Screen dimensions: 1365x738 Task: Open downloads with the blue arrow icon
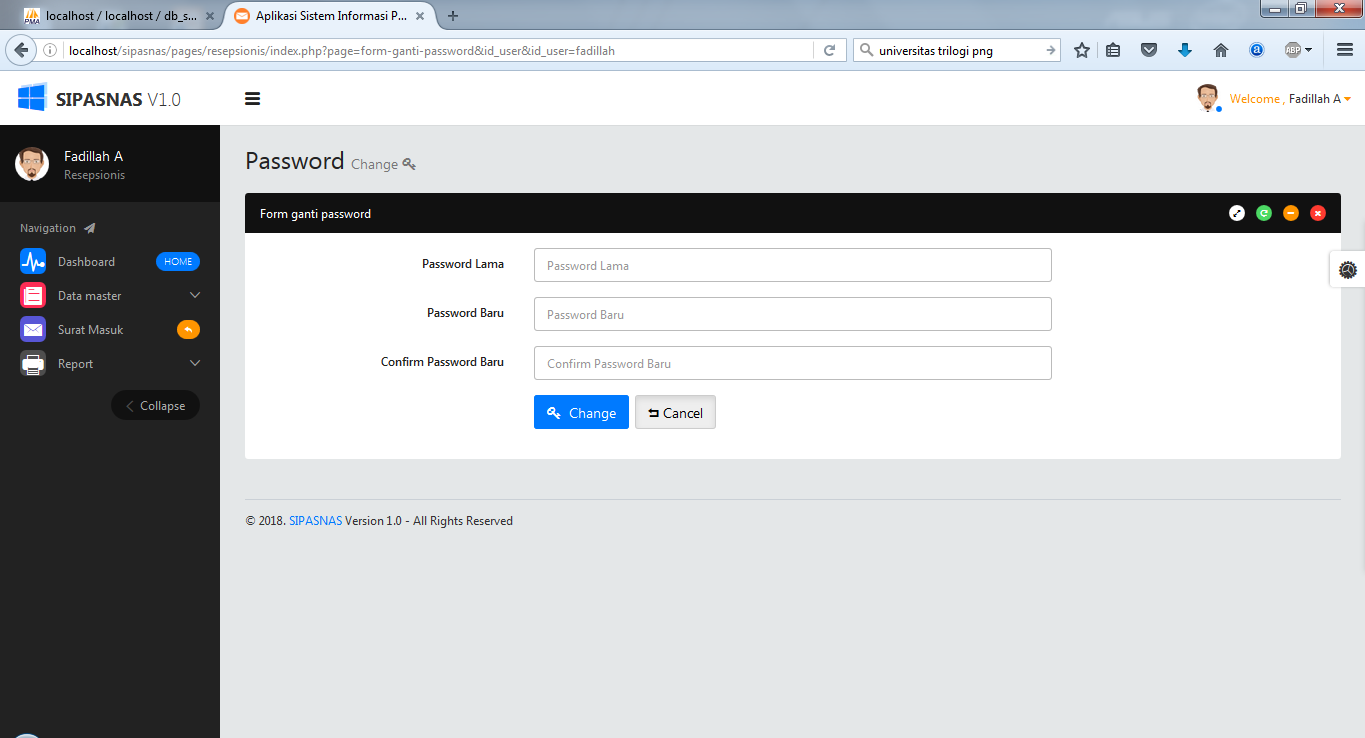pyautogui.click(x=1185, y=50)
